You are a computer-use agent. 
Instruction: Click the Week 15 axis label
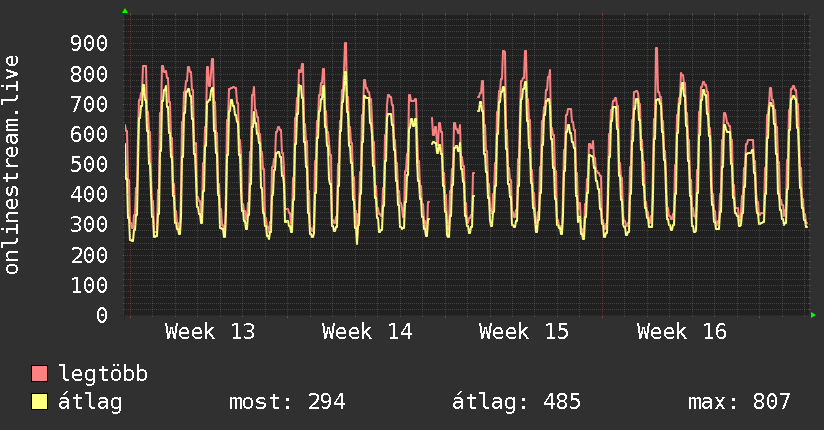tap(524, 332)
